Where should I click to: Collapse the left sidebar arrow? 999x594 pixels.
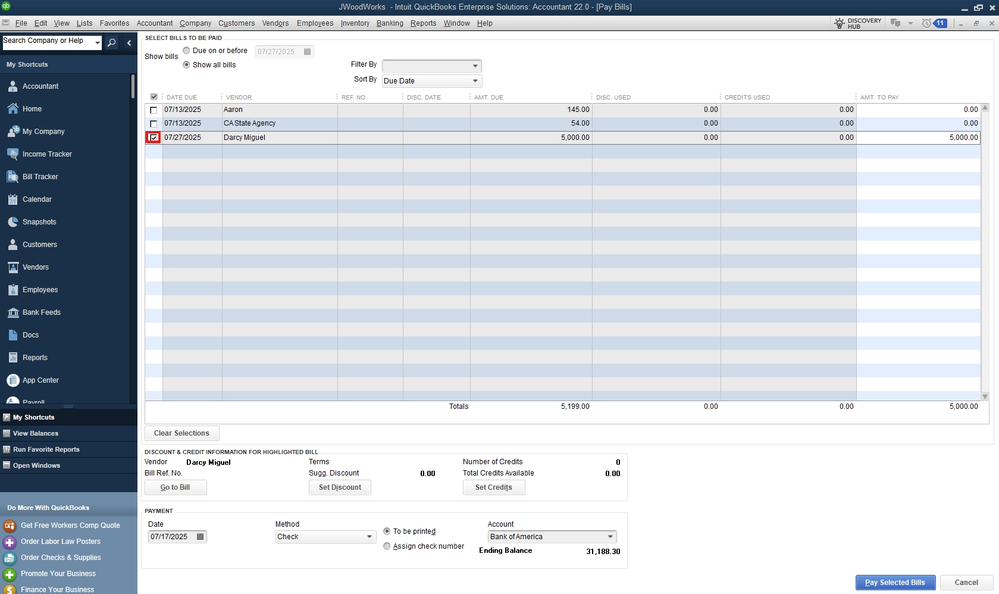(x=129, y=43)
